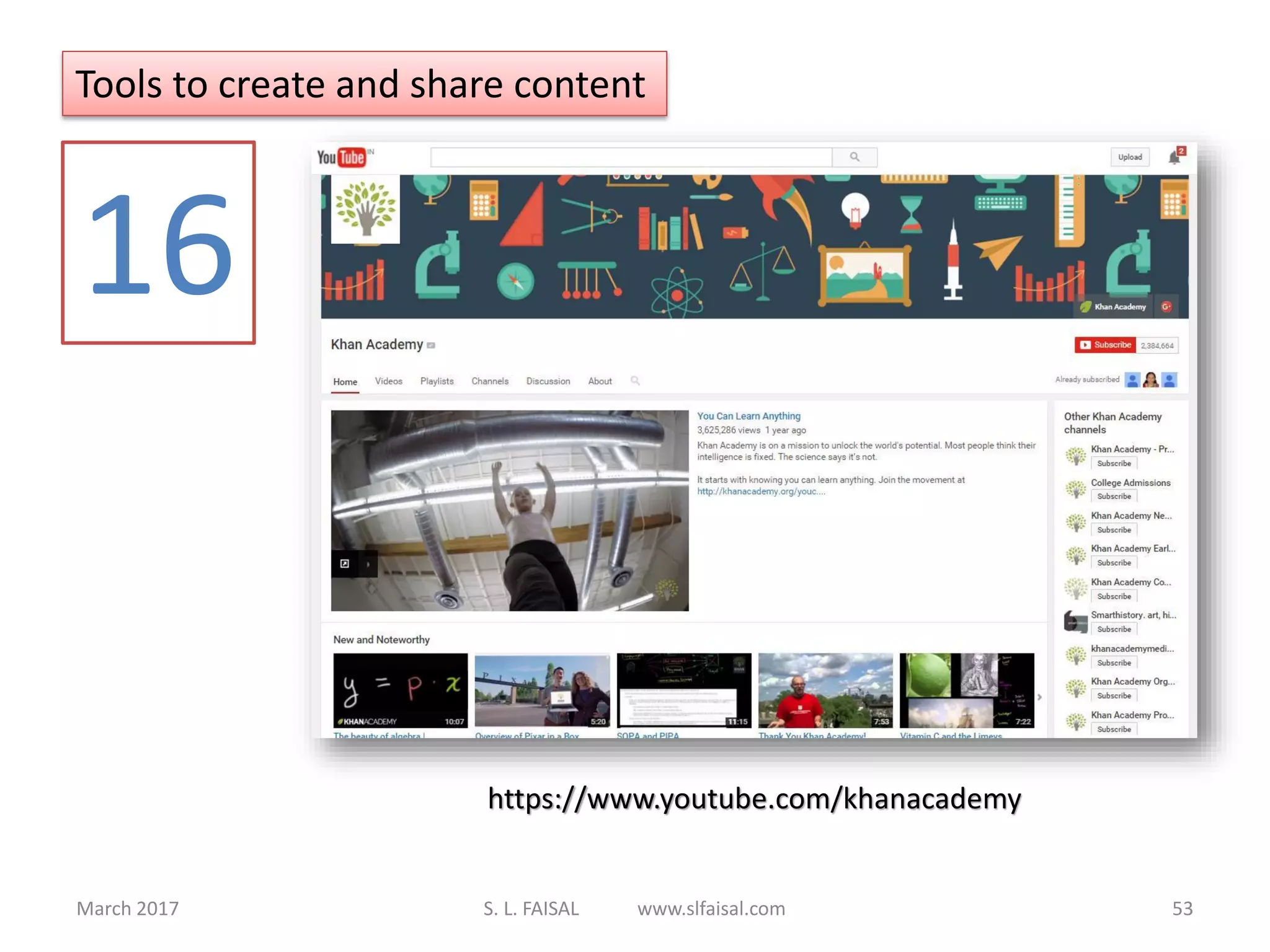The height and width of the screenshot is (952, 1270).
Task: Click the youtube.com/khanacademy URL text
Action: coord(754,799)
